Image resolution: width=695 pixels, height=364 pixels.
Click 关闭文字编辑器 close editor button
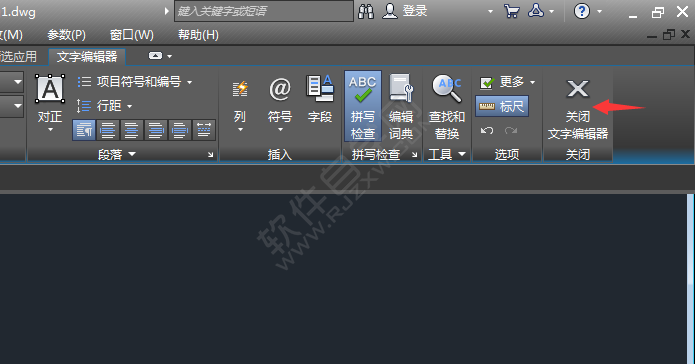pyautogui.click(x=578, y=109)
